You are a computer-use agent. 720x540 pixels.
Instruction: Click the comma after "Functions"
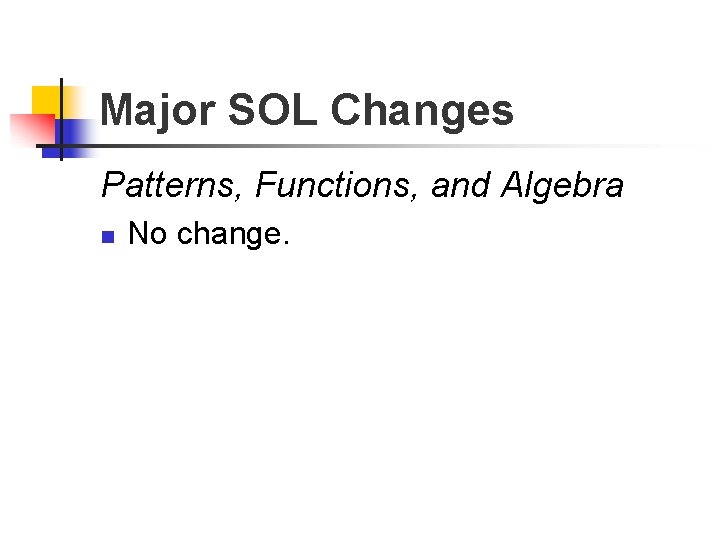(x=416, y=195)
